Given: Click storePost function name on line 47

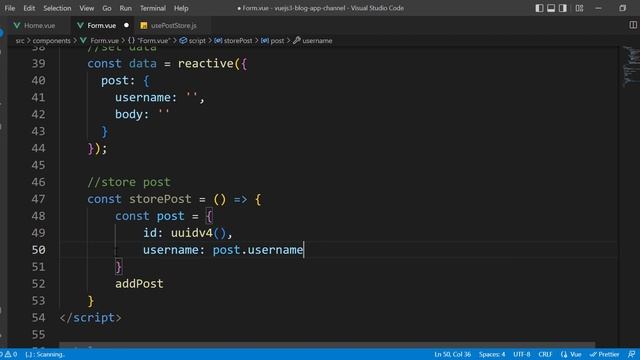Looking at the screenshot, I should tap(160, 199).
